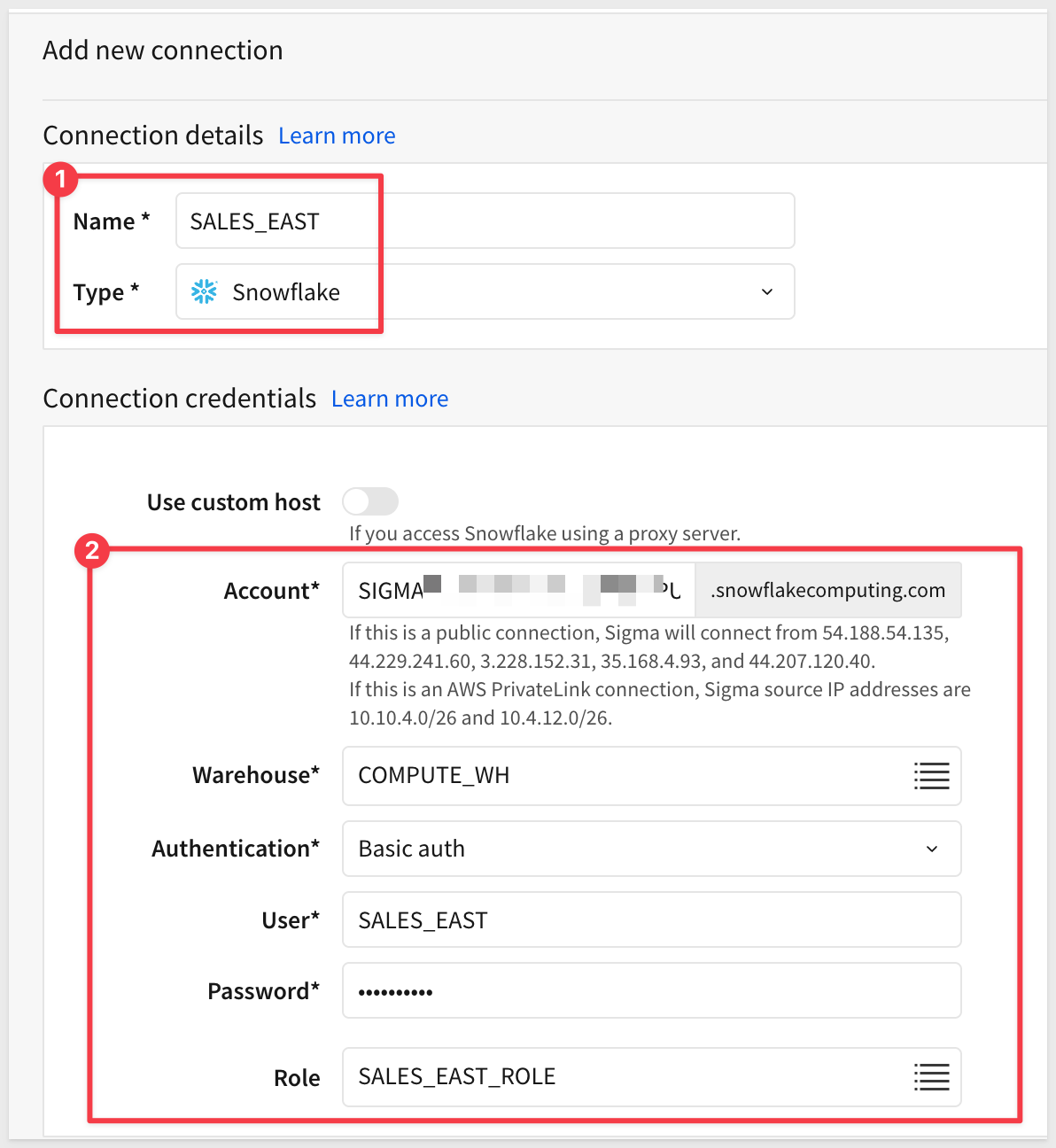Click the red number 2 annotation badge

coord(92,551)
